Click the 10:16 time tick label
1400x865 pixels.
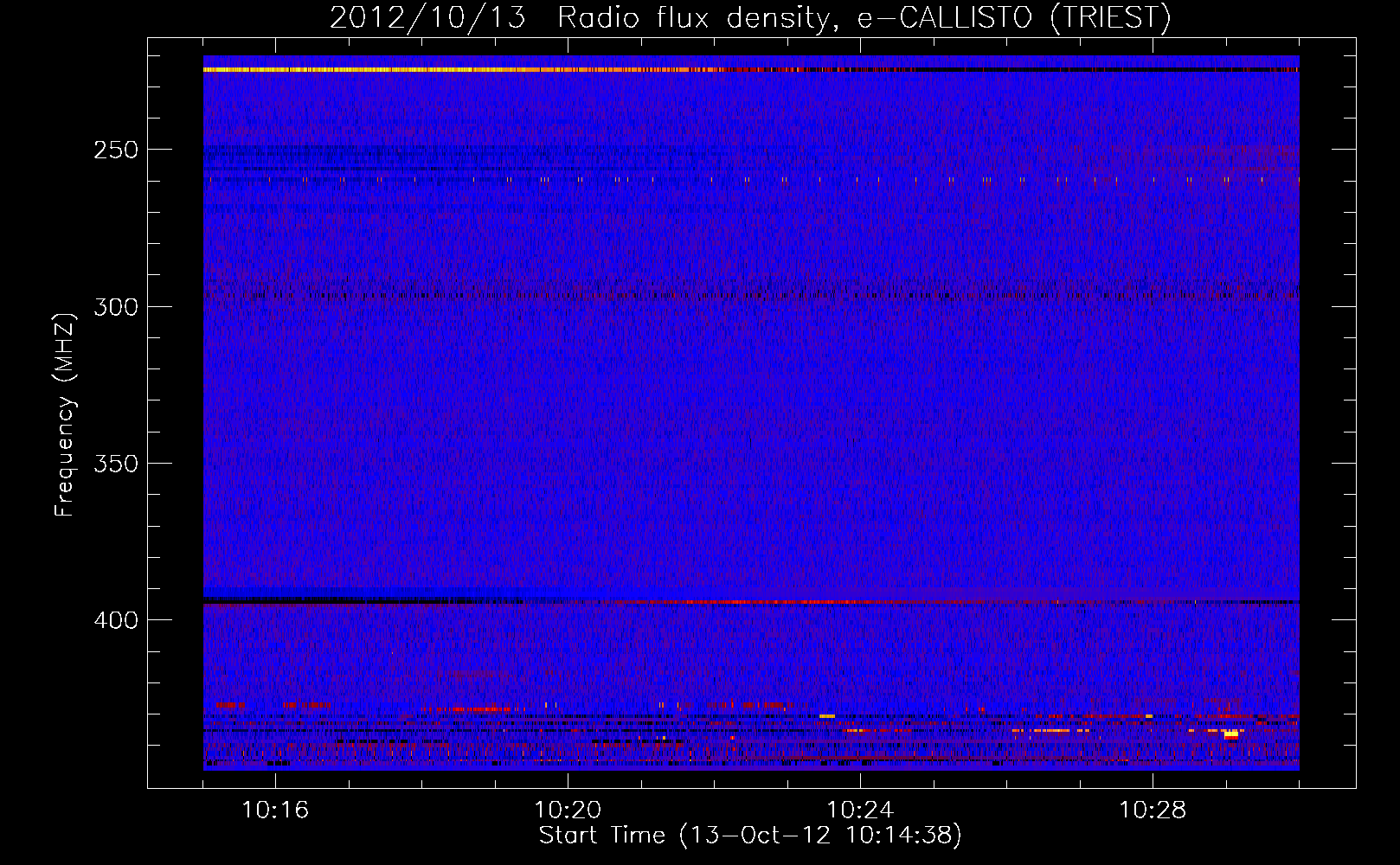(x=275, y=811)
